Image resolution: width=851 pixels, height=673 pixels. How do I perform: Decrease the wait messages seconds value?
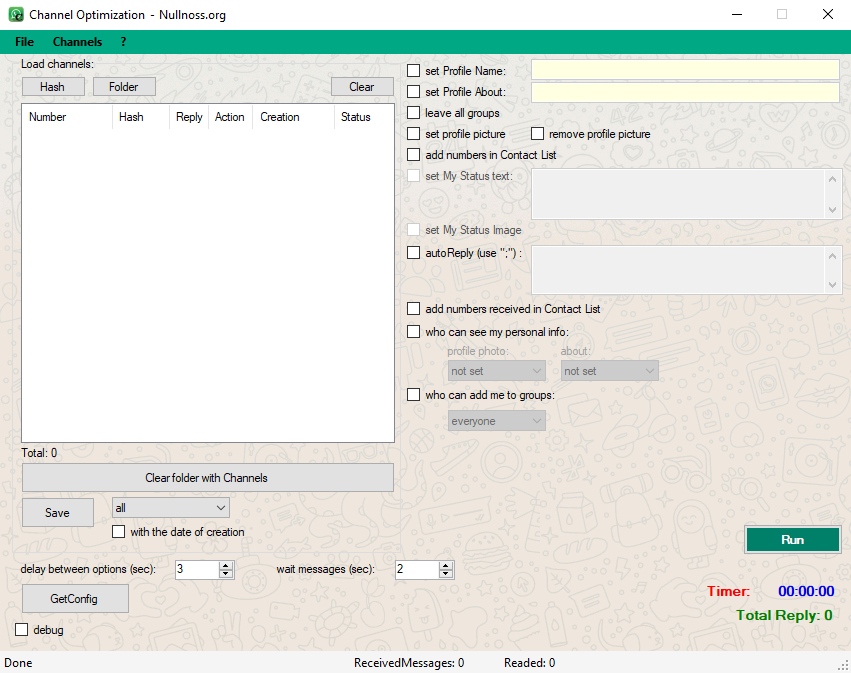[x=446, y=574]
